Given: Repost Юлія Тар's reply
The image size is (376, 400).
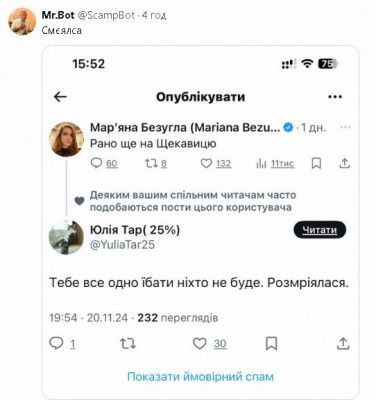Looking at the screenshot, I should click(128, 344).
